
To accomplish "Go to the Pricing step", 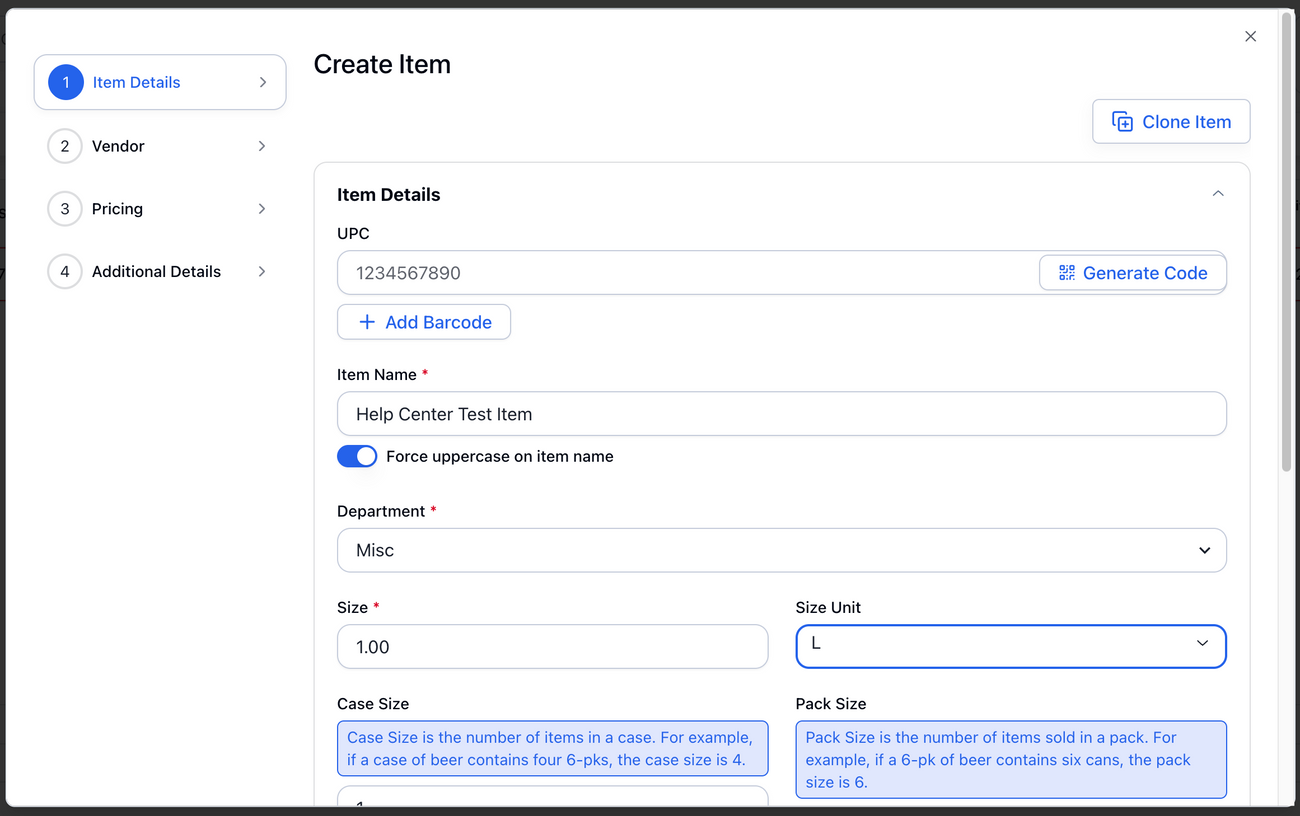I will coord(160,209).
